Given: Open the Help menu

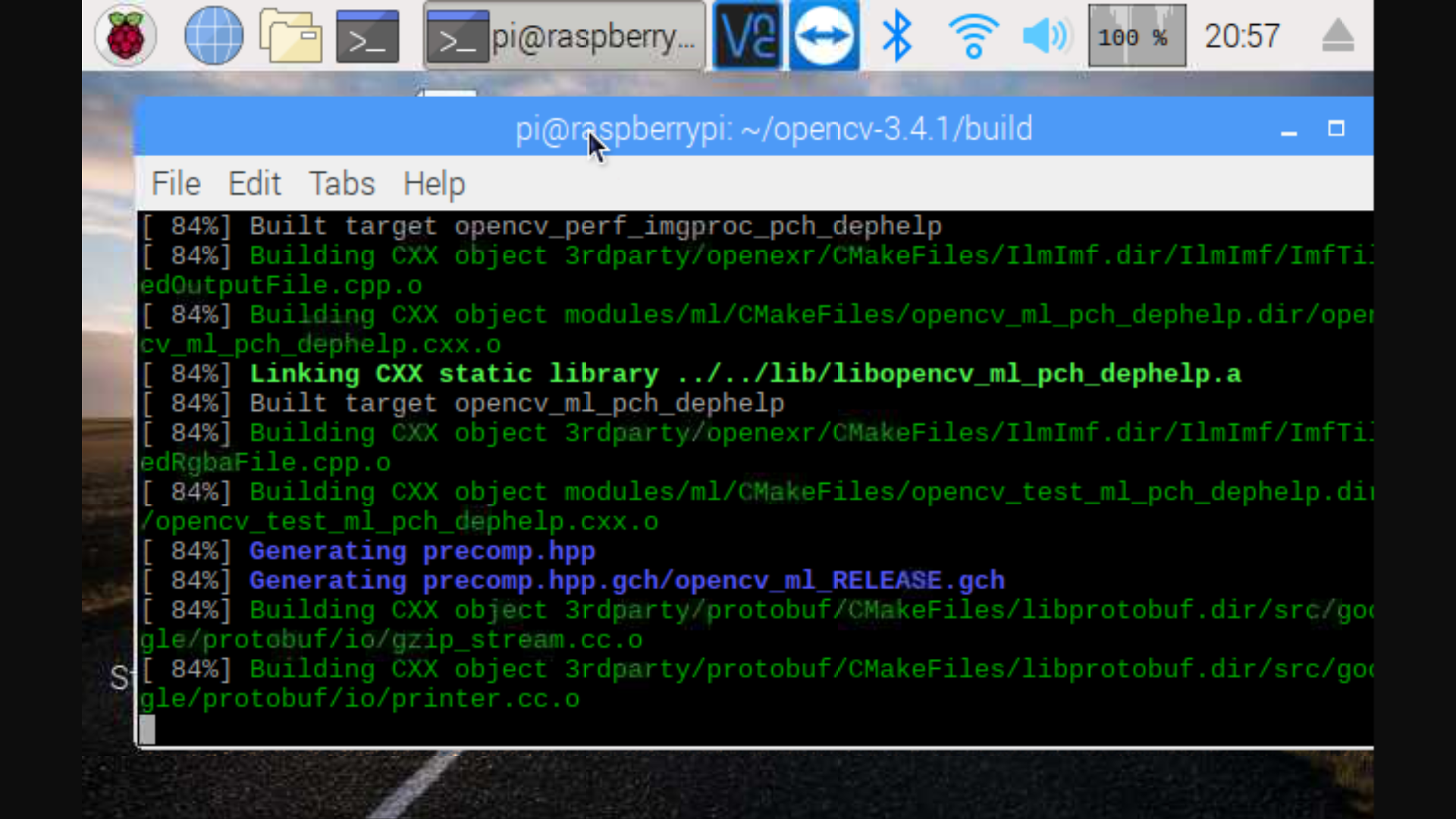Looking at the screenshot, I should coord(434,184).
